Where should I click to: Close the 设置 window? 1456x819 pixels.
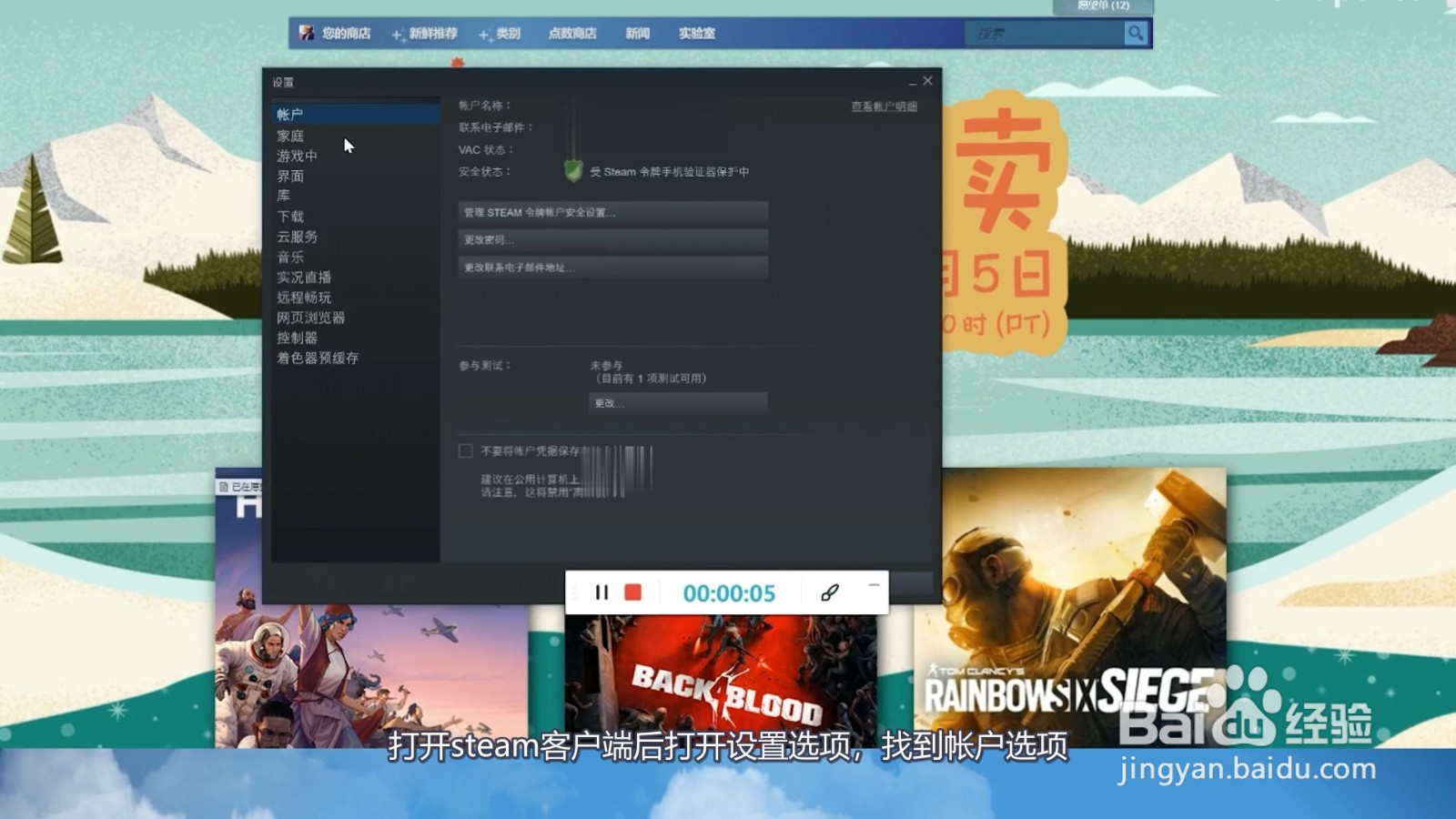(x=927, y=81)
